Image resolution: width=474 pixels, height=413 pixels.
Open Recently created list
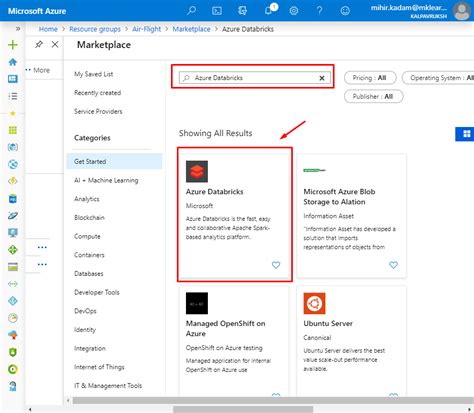click(x=97, y=93)
